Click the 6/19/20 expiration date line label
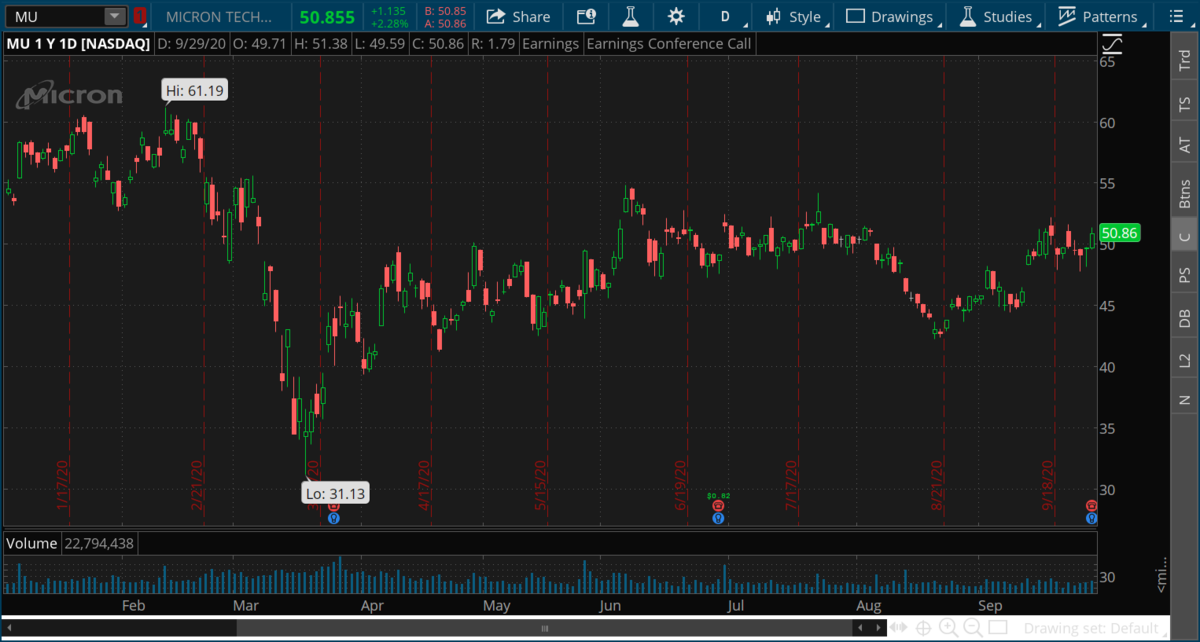This screenshot has width=1200, height=642. (680, 486)
